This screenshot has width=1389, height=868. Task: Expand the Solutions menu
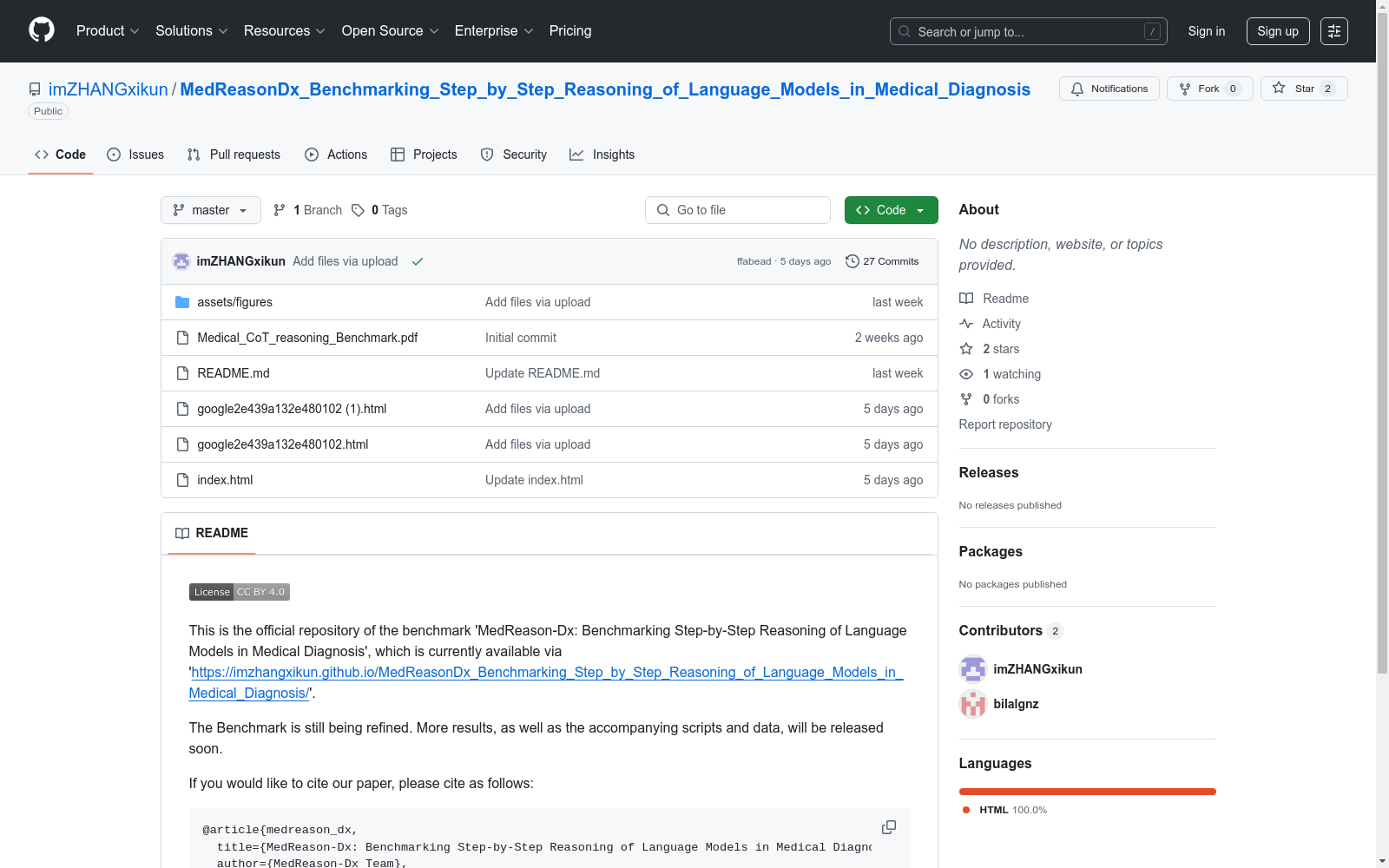tap(192, 30)
